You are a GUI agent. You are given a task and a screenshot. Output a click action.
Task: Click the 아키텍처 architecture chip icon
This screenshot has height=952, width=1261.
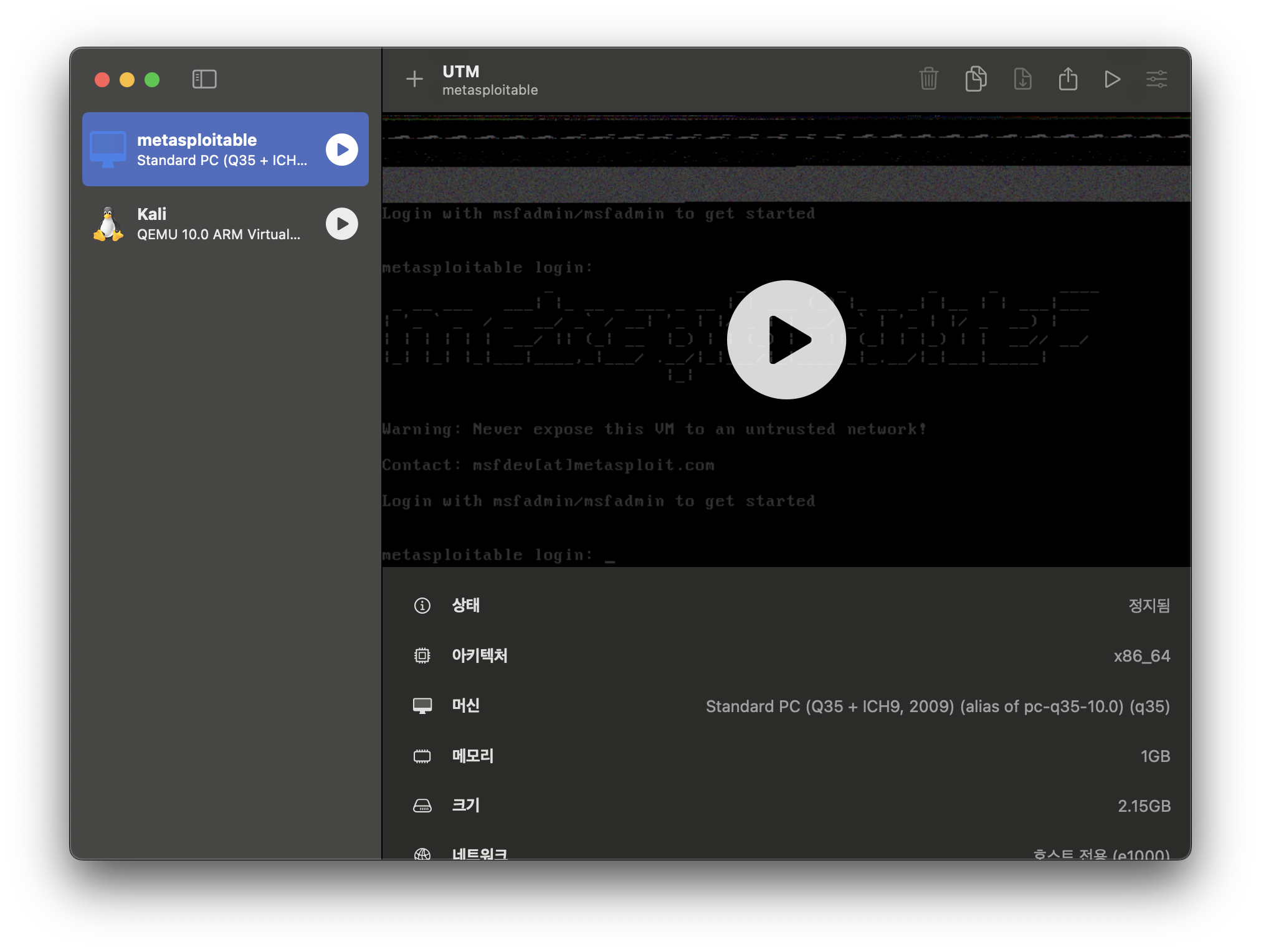tap(422, 655)
